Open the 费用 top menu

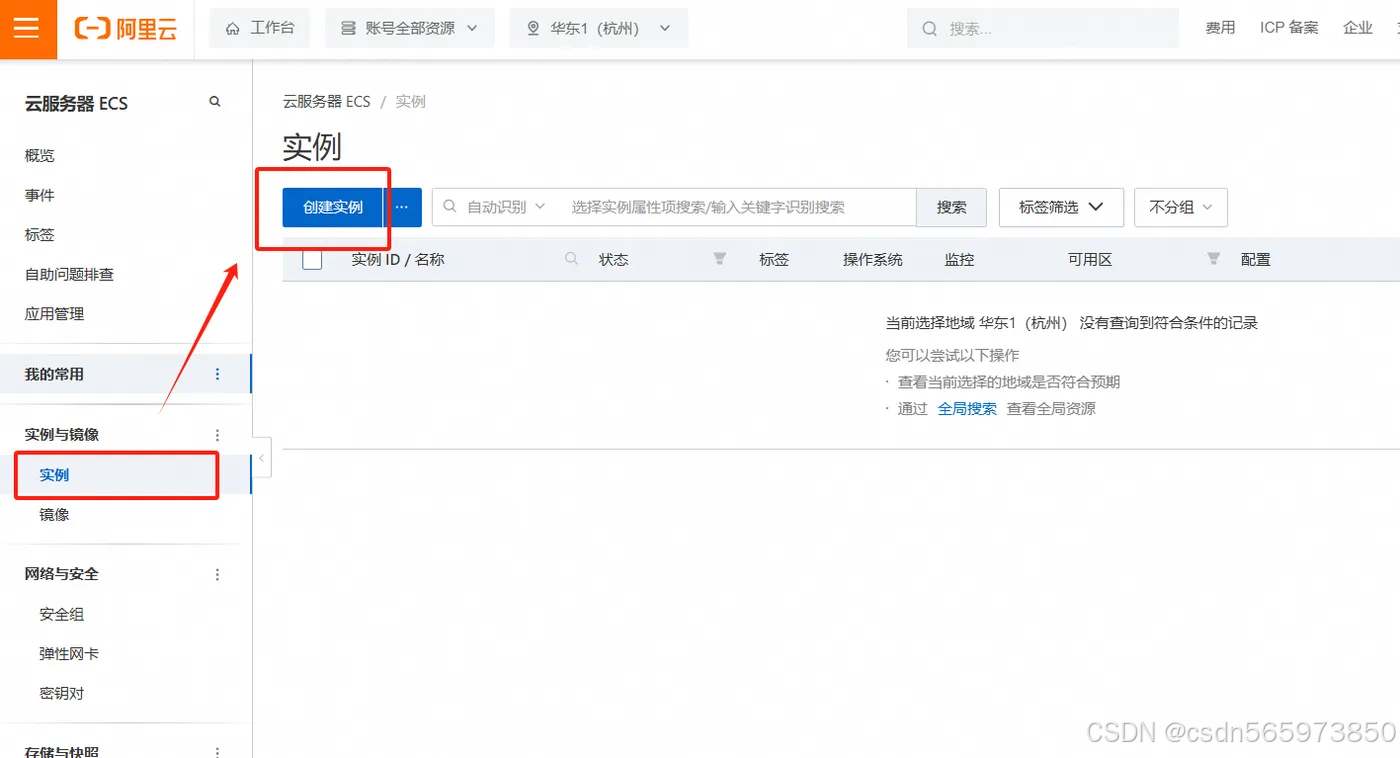click(x=1220, y=28)
